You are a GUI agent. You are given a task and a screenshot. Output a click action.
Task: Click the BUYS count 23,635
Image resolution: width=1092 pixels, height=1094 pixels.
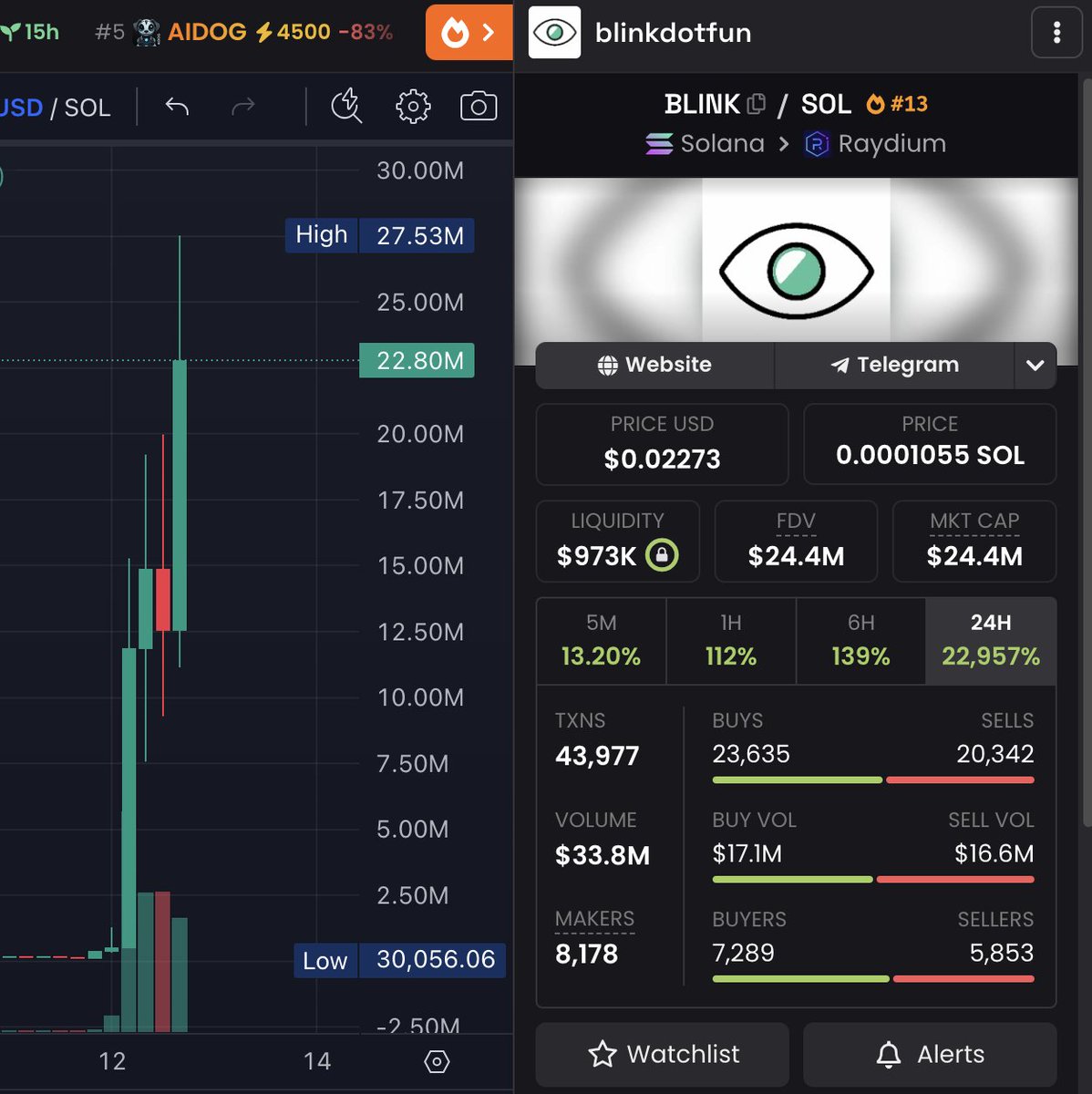coord(751,754)
